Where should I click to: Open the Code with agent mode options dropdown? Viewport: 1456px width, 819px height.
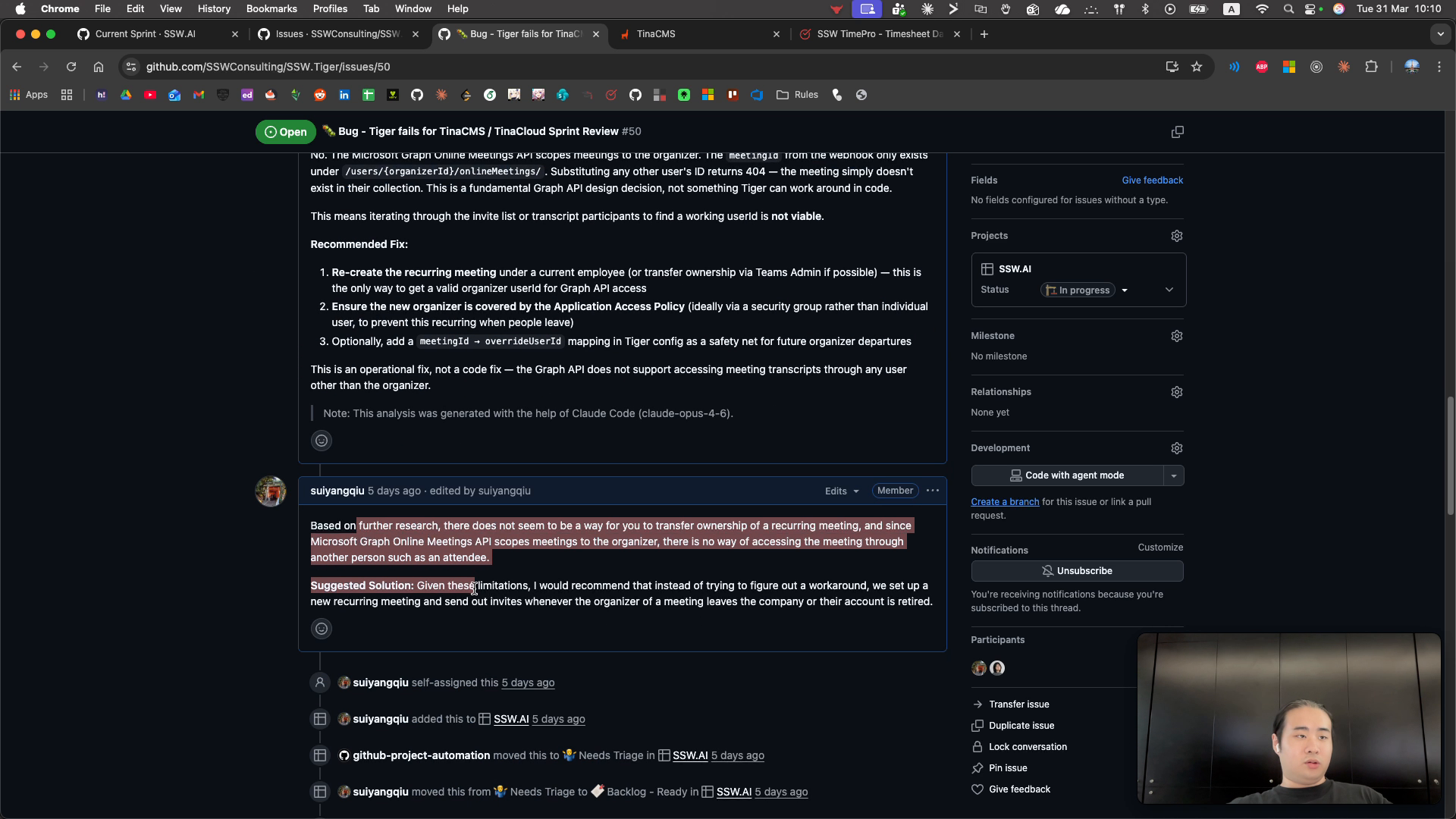[x=1173, y=475]
